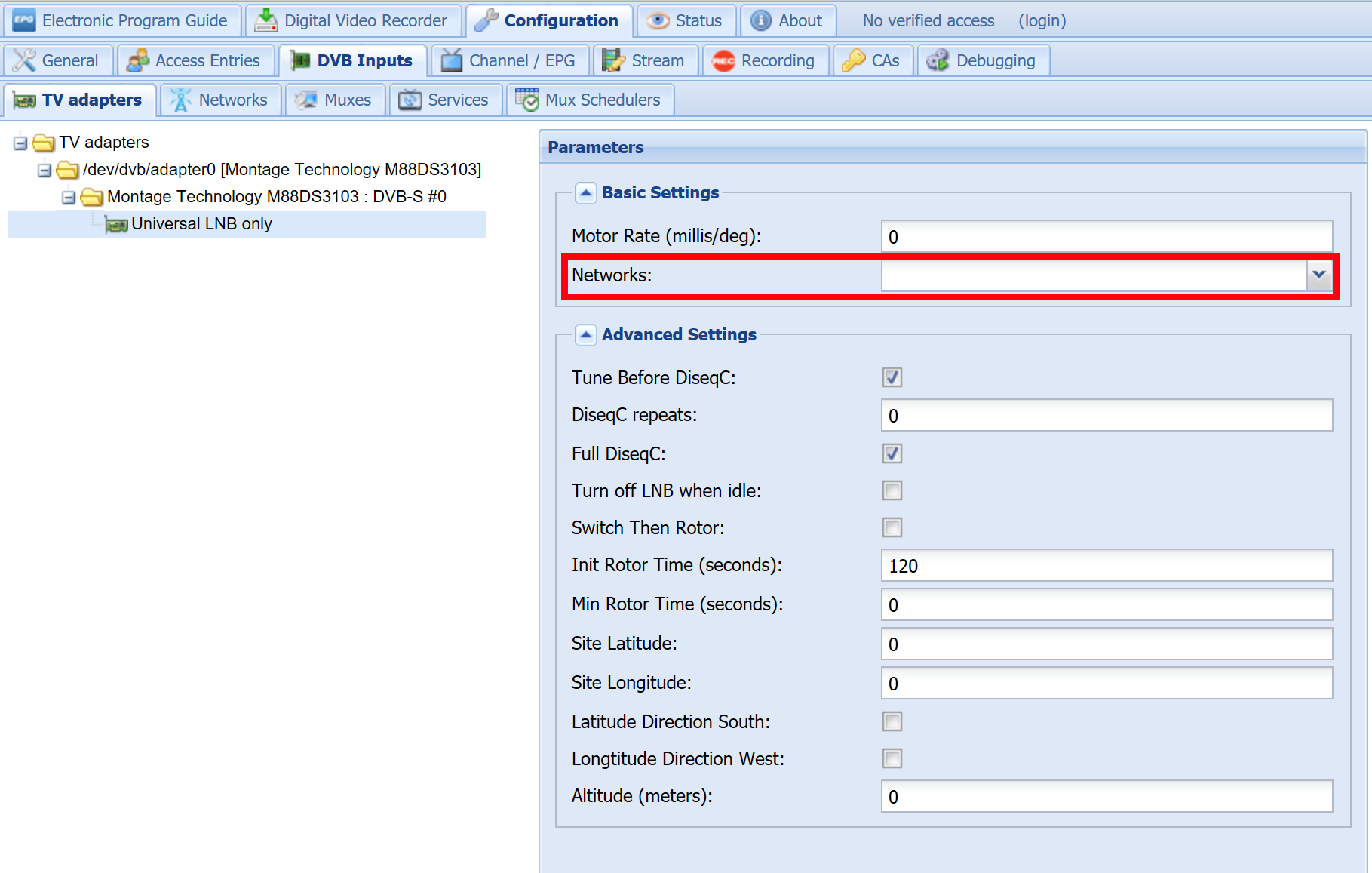Viewport: 1372px width, 873px height.
Task: Toggle the Tune Before DiseqC checkbox
Action: [892, 377]
